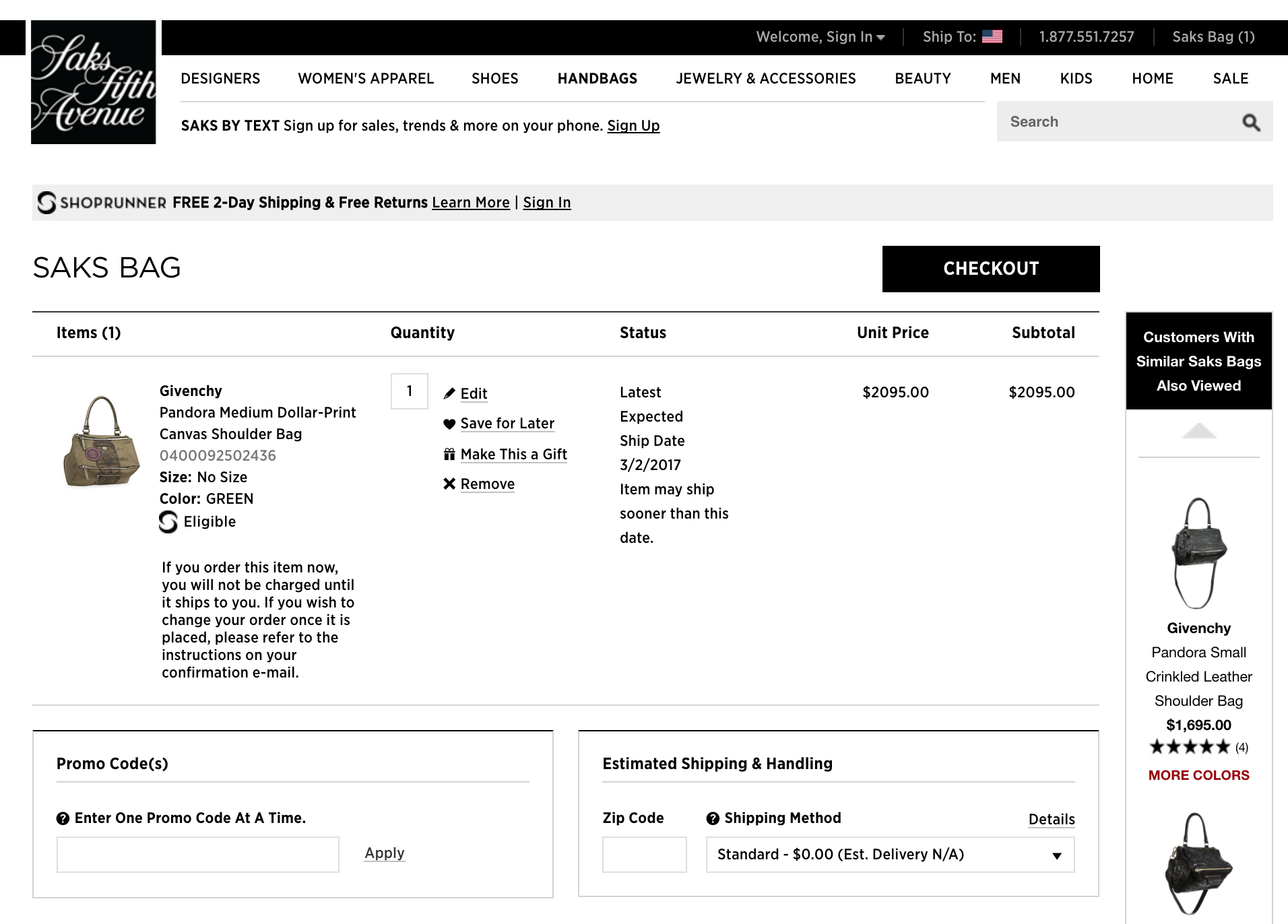Open the Handbags menu
The image size is (1288, 924).
598,79
